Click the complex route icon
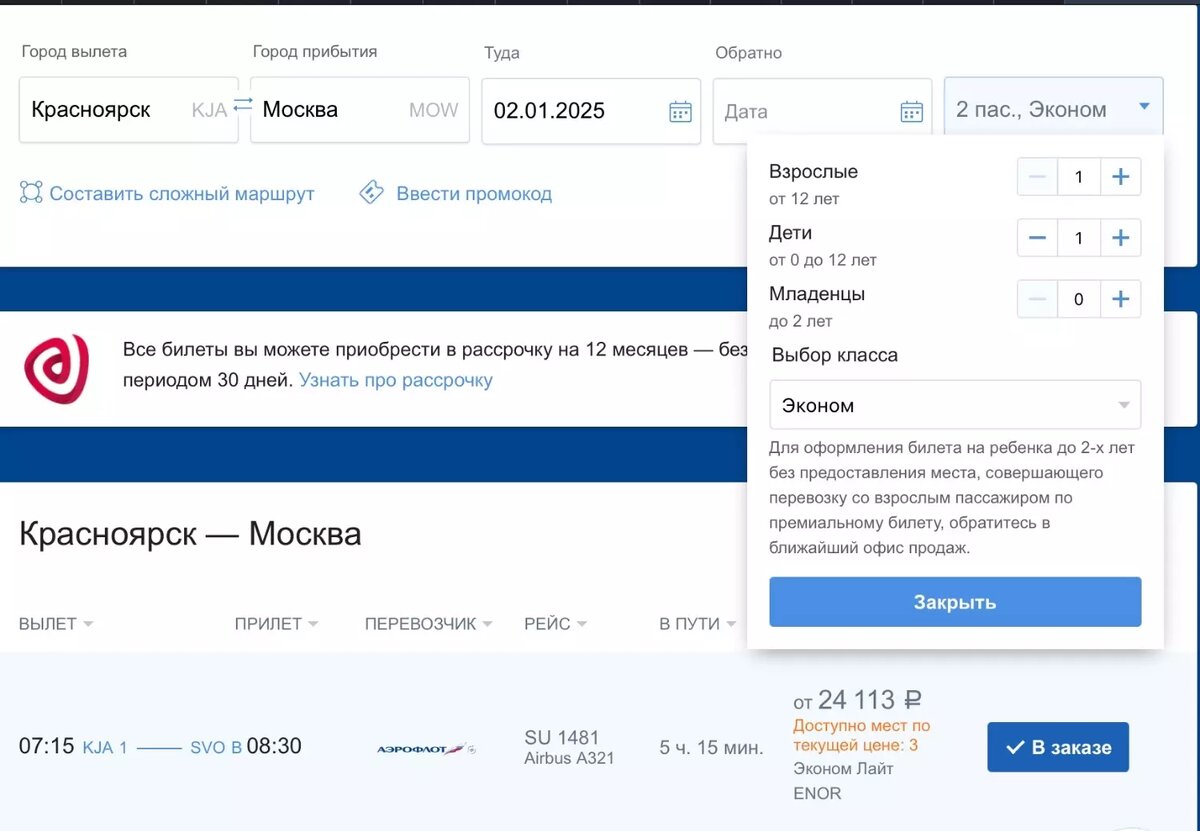1200x831 pixels. (x=29, y=194)
